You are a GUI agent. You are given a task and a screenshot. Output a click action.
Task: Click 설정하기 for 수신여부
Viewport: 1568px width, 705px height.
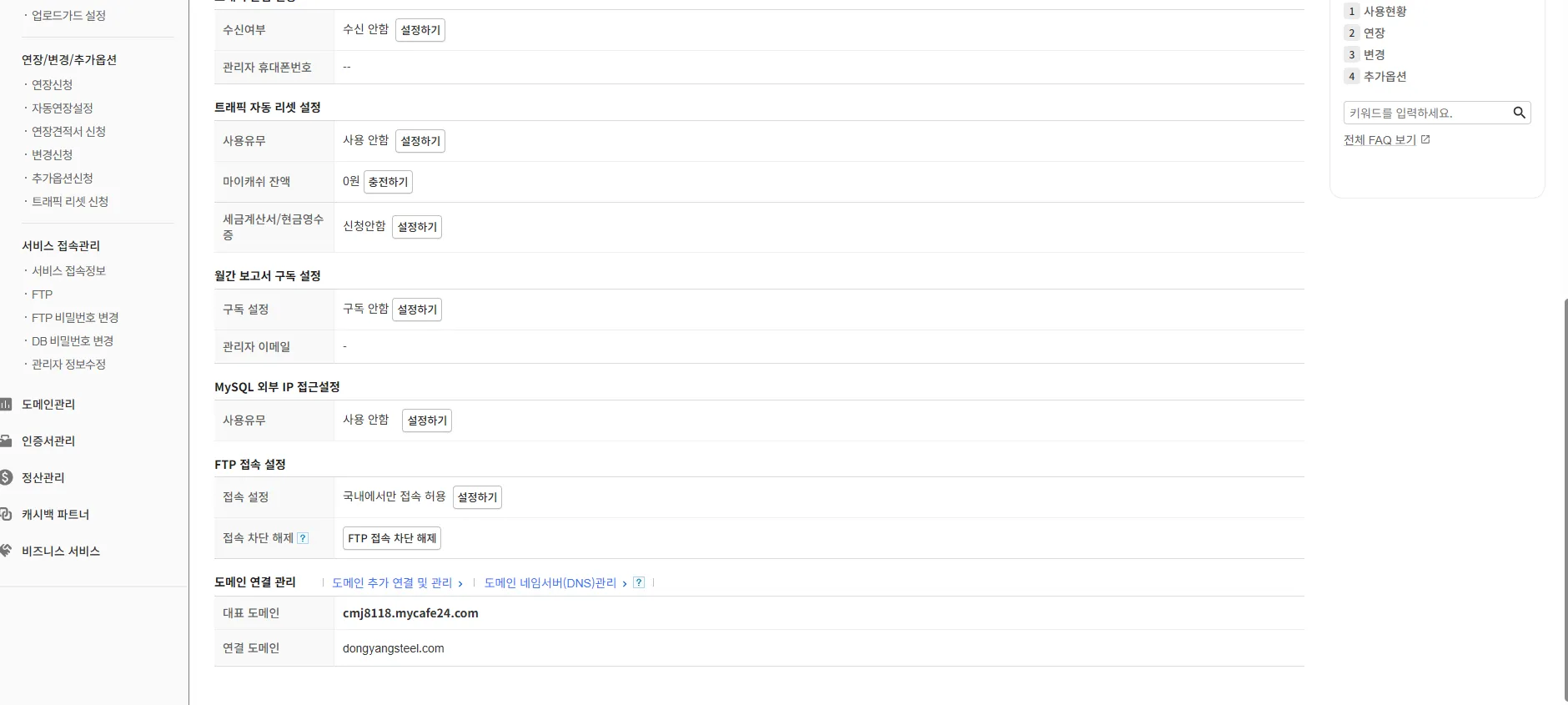(420, 30)
